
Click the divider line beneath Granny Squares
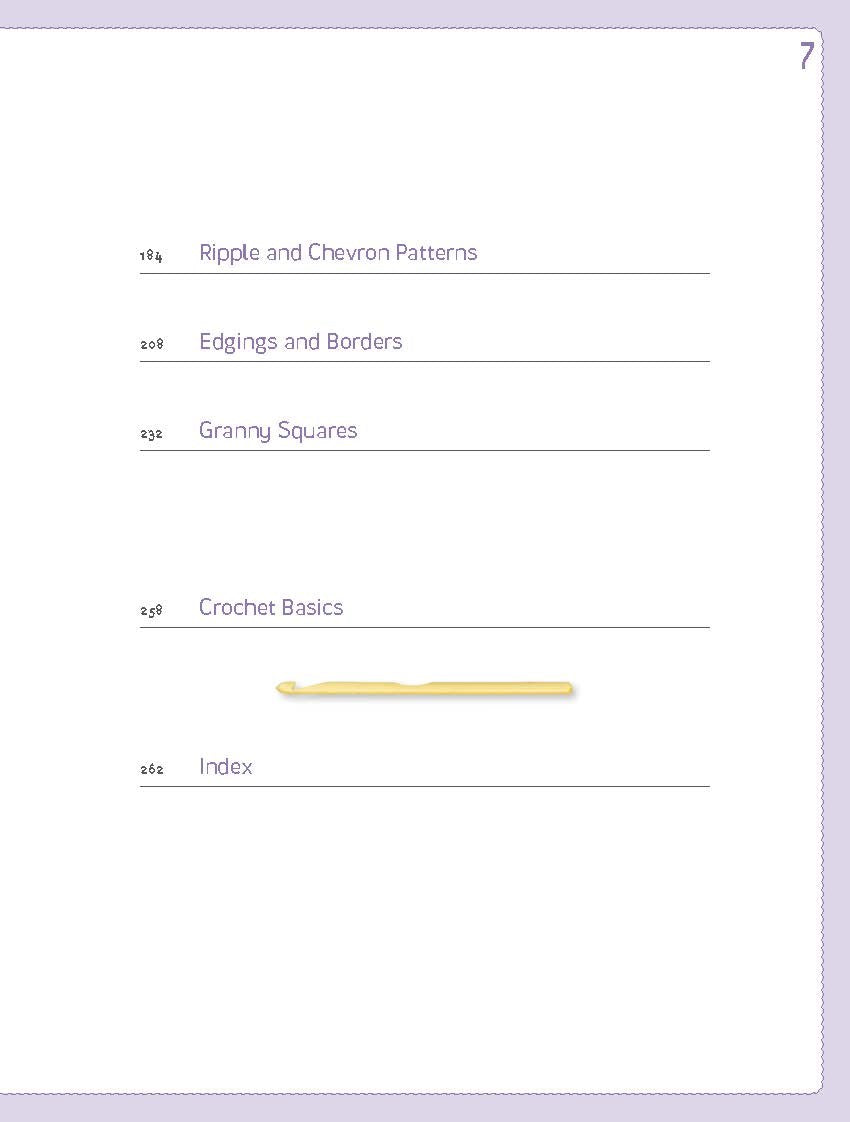(x=425, y=450)
